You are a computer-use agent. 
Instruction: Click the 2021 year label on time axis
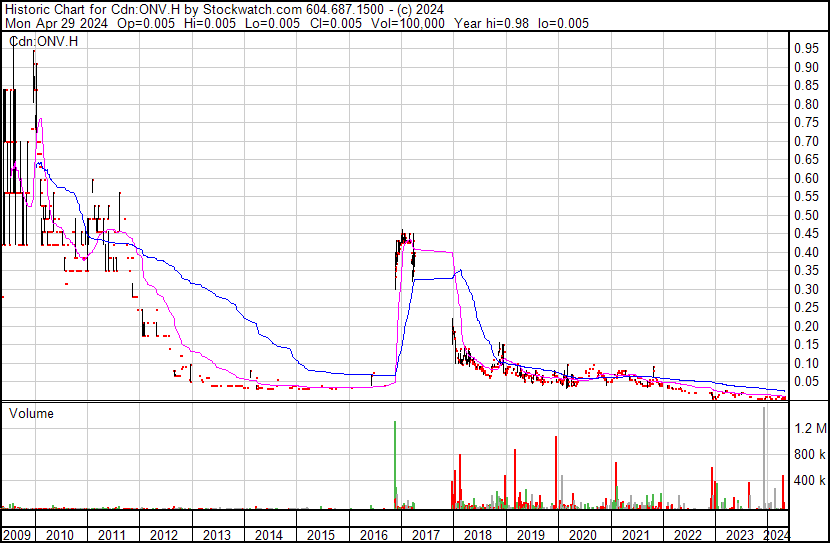point(635,535)
